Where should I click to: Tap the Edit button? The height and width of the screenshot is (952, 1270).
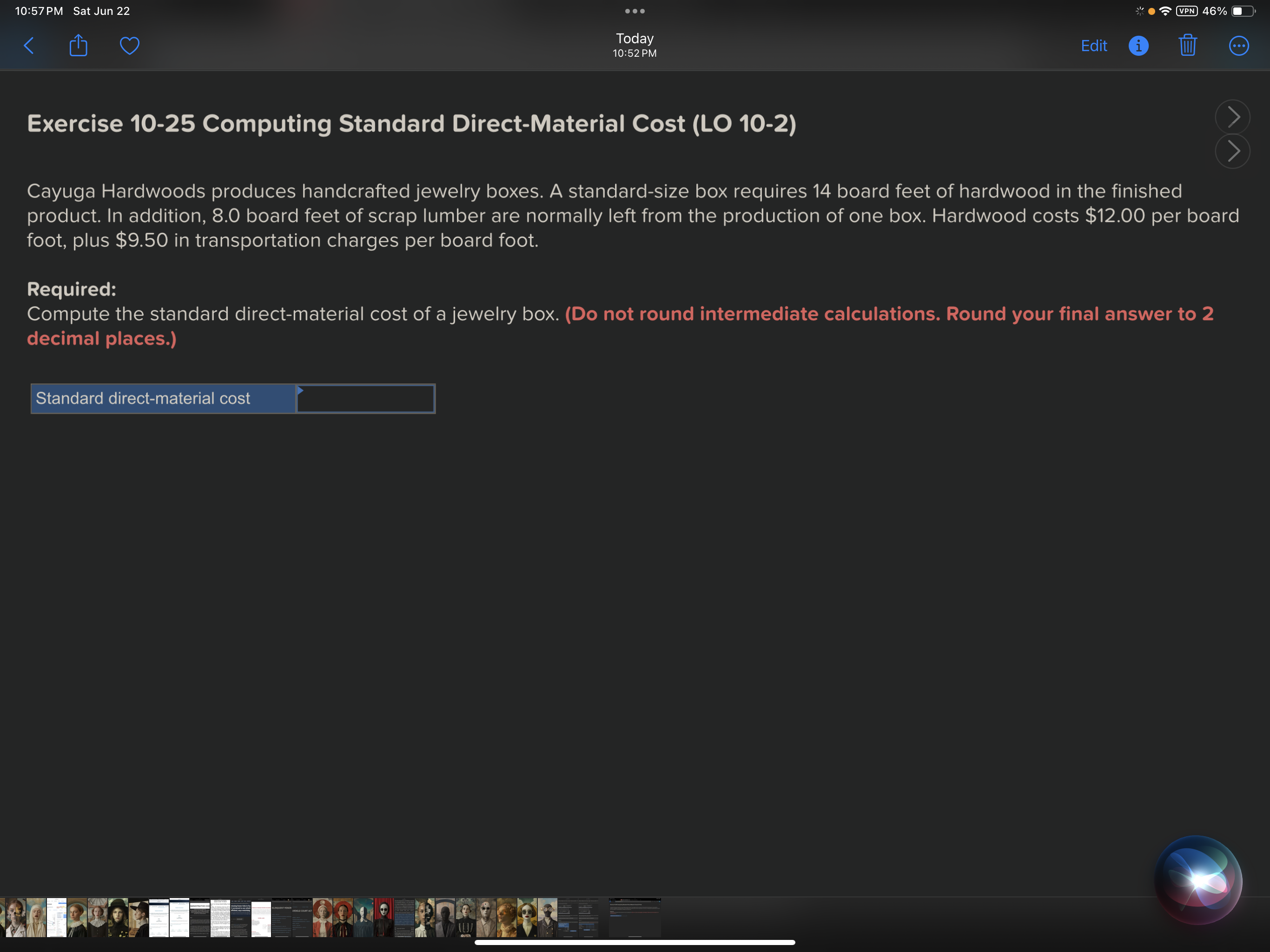click(x=1093, y=46)
